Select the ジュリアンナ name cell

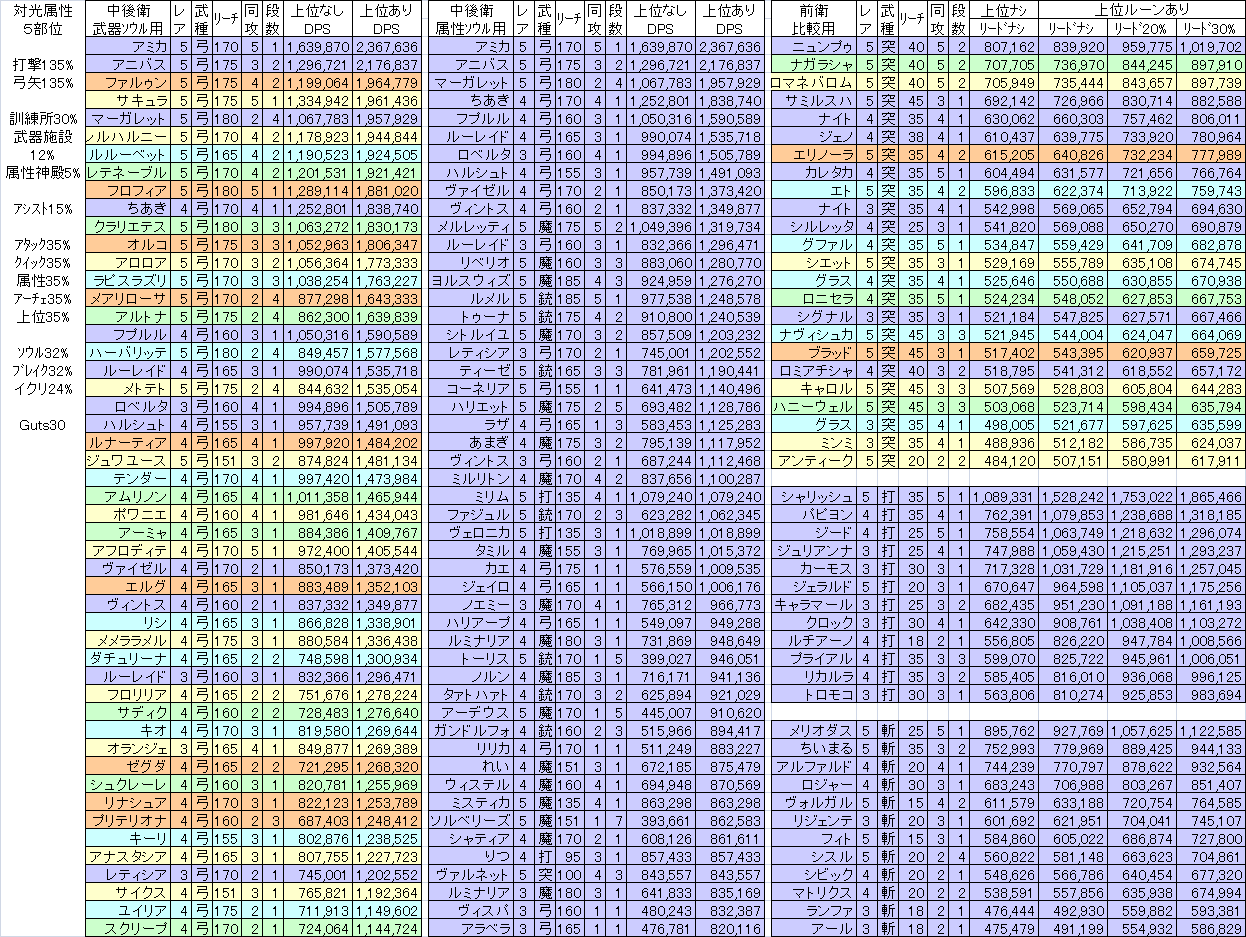pos(814,551)
